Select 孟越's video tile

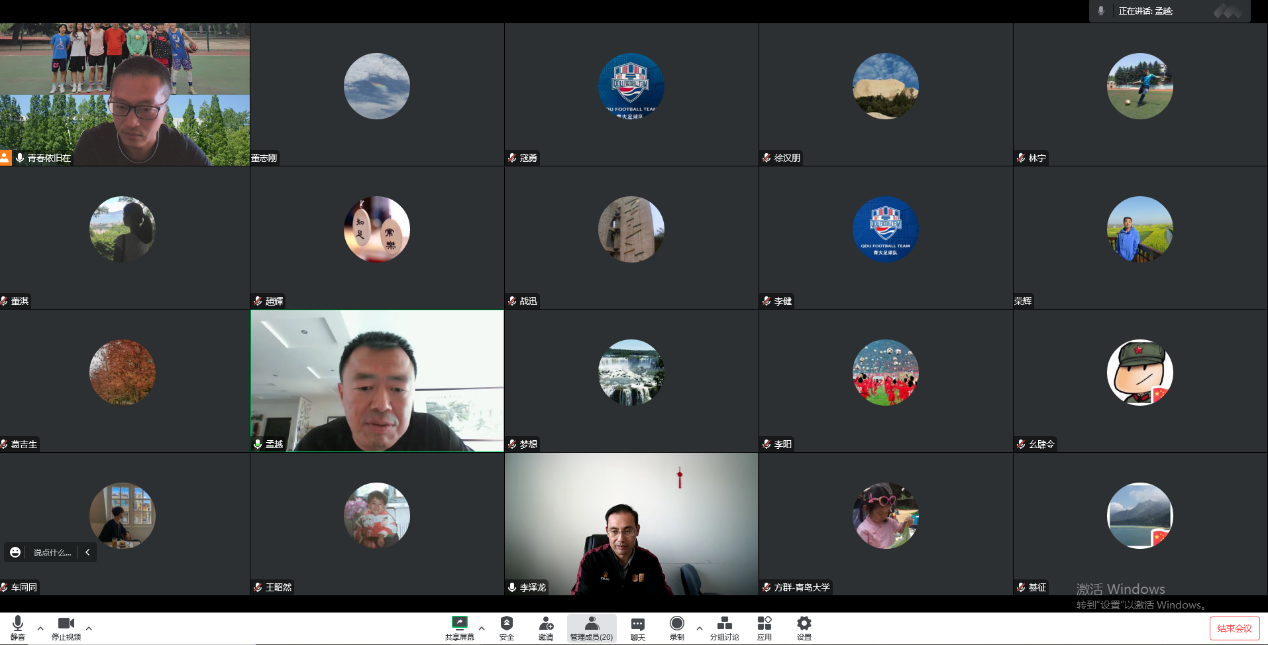tap(377, 380)
